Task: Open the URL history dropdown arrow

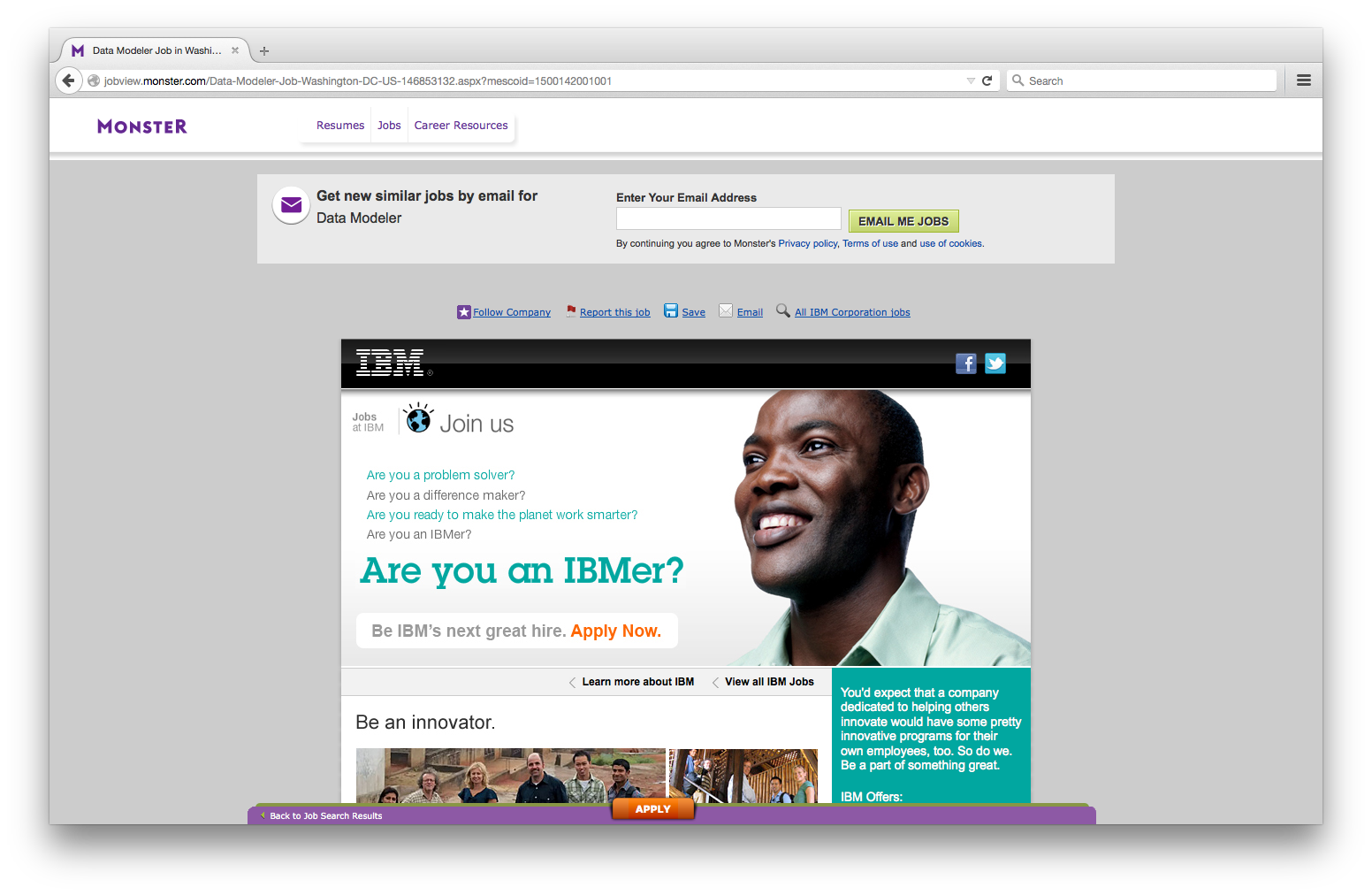Action: pyautogui.click(x=971, y=80)
